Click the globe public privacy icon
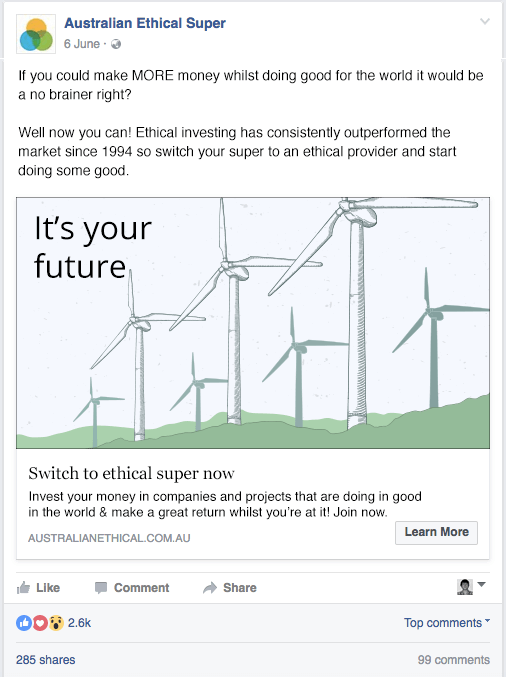This screenshot has width=506, height=677. (116, 44)
